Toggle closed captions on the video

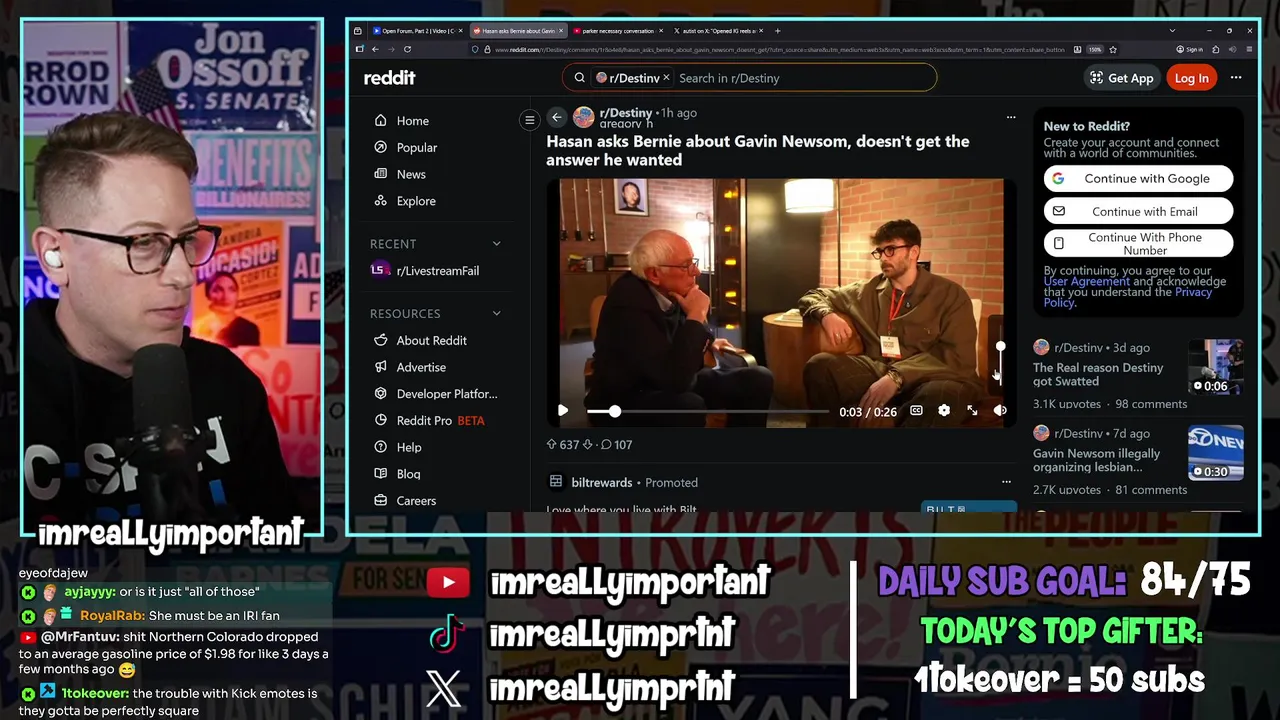point(916,411)
